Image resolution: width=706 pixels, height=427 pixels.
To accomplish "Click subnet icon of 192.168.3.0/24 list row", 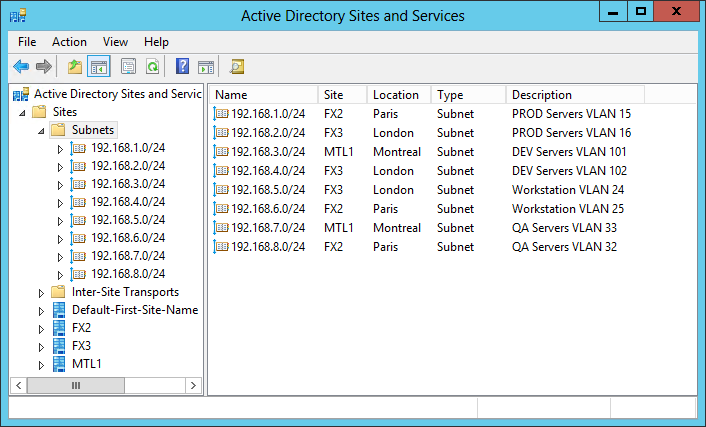I will [221, 152].
